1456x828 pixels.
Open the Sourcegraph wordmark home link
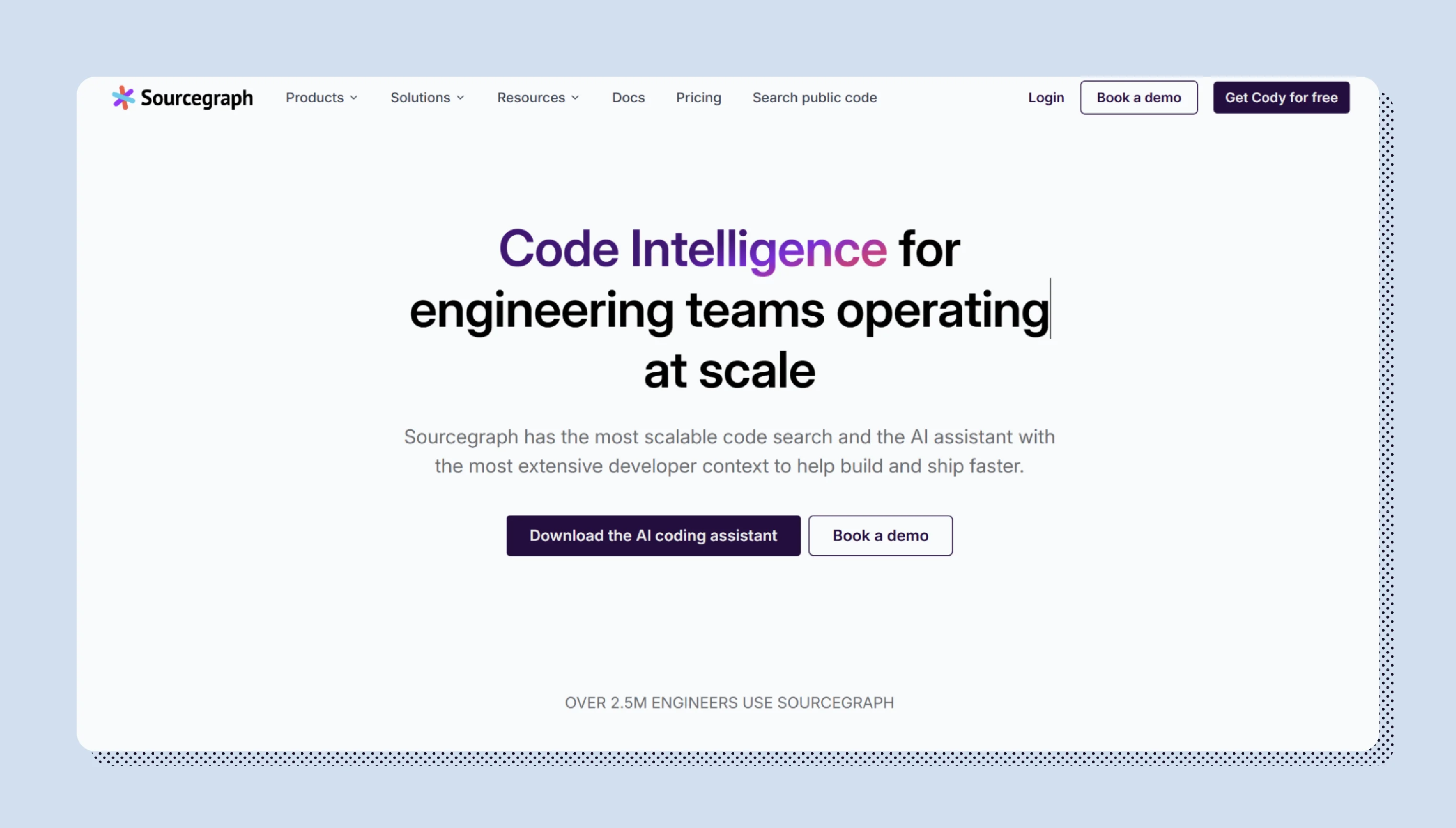point(197,98)
